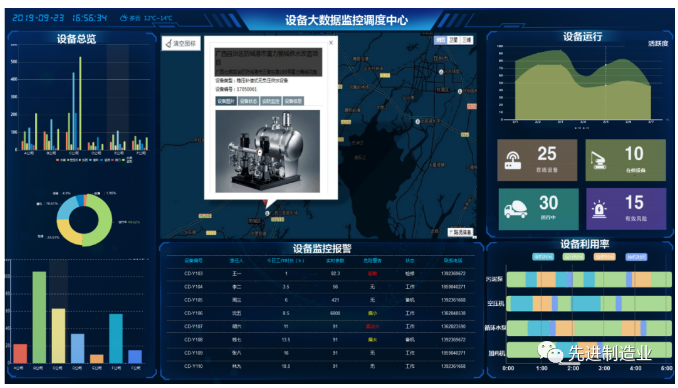The height and width of the screenshot is (388, 678).
Task: Click the red location pin under the popup
Action: (x=265, y=202)
